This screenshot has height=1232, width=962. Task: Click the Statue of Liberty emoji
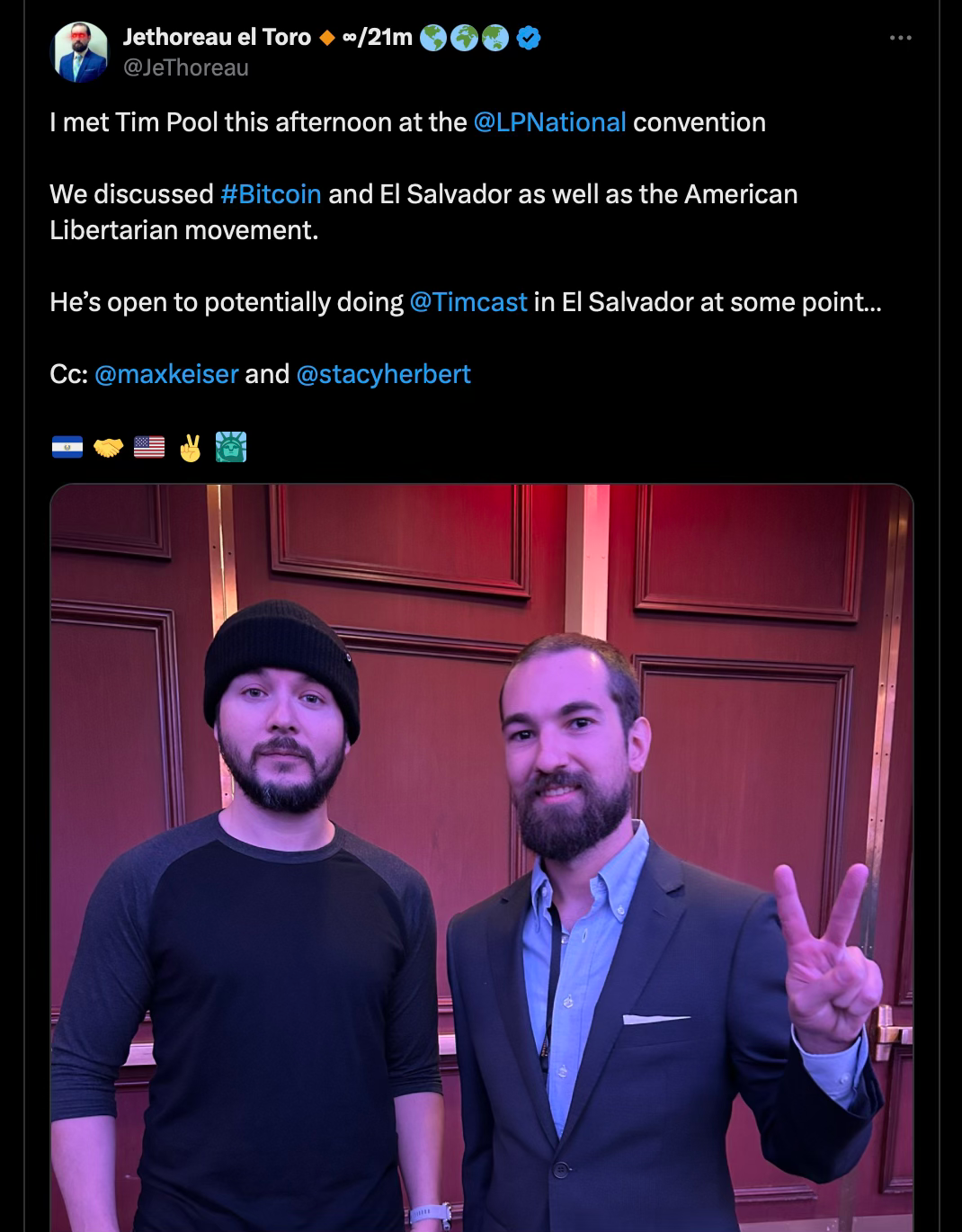pos(231,447)
